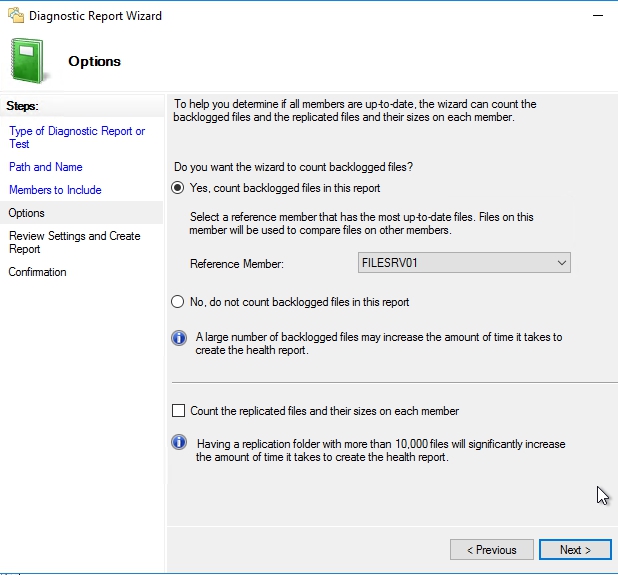This screenshot has height=575, width=618.
Task: Go back with the Previous button
Action: 491,550
